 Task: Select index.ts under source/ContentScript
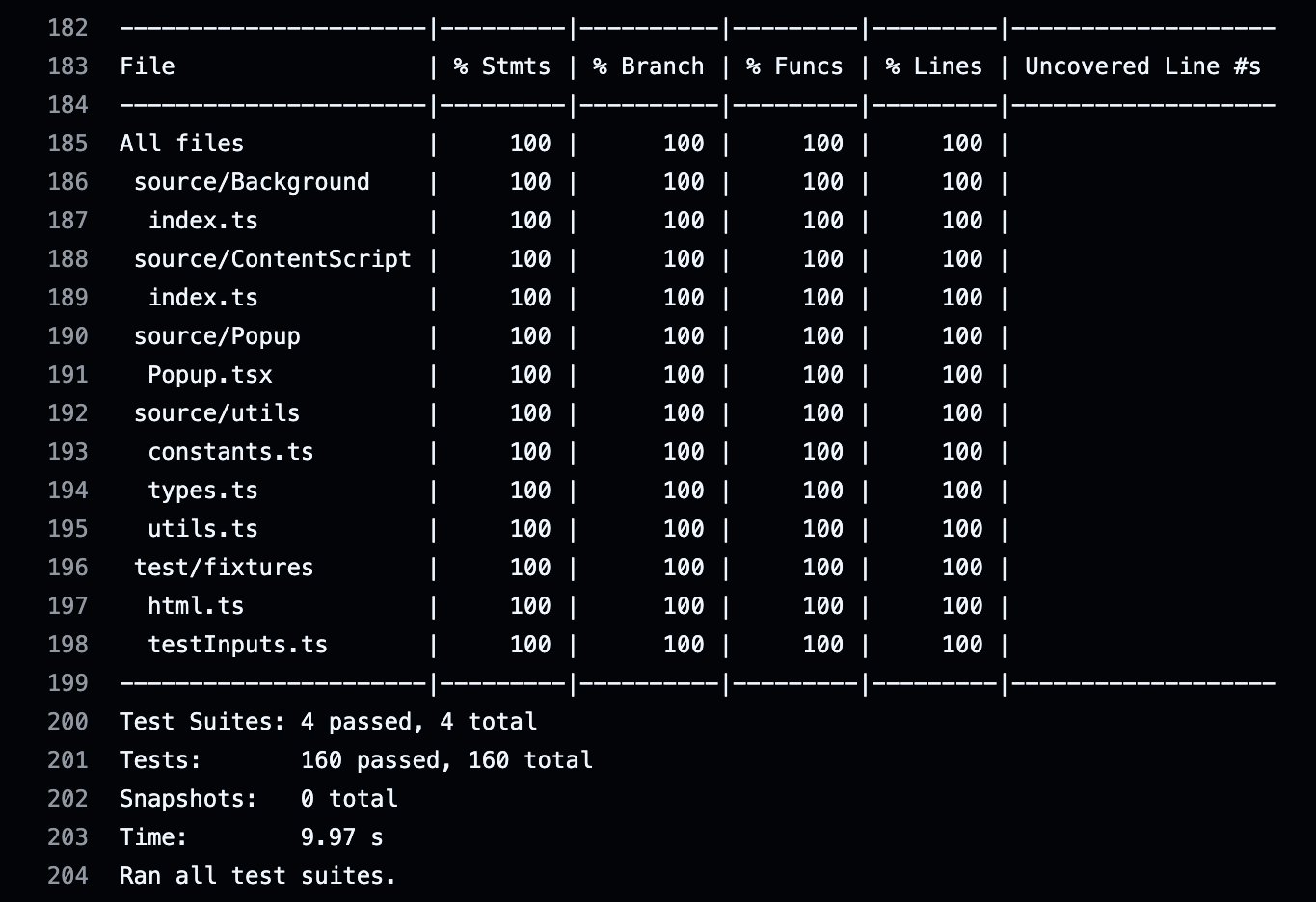203,297
